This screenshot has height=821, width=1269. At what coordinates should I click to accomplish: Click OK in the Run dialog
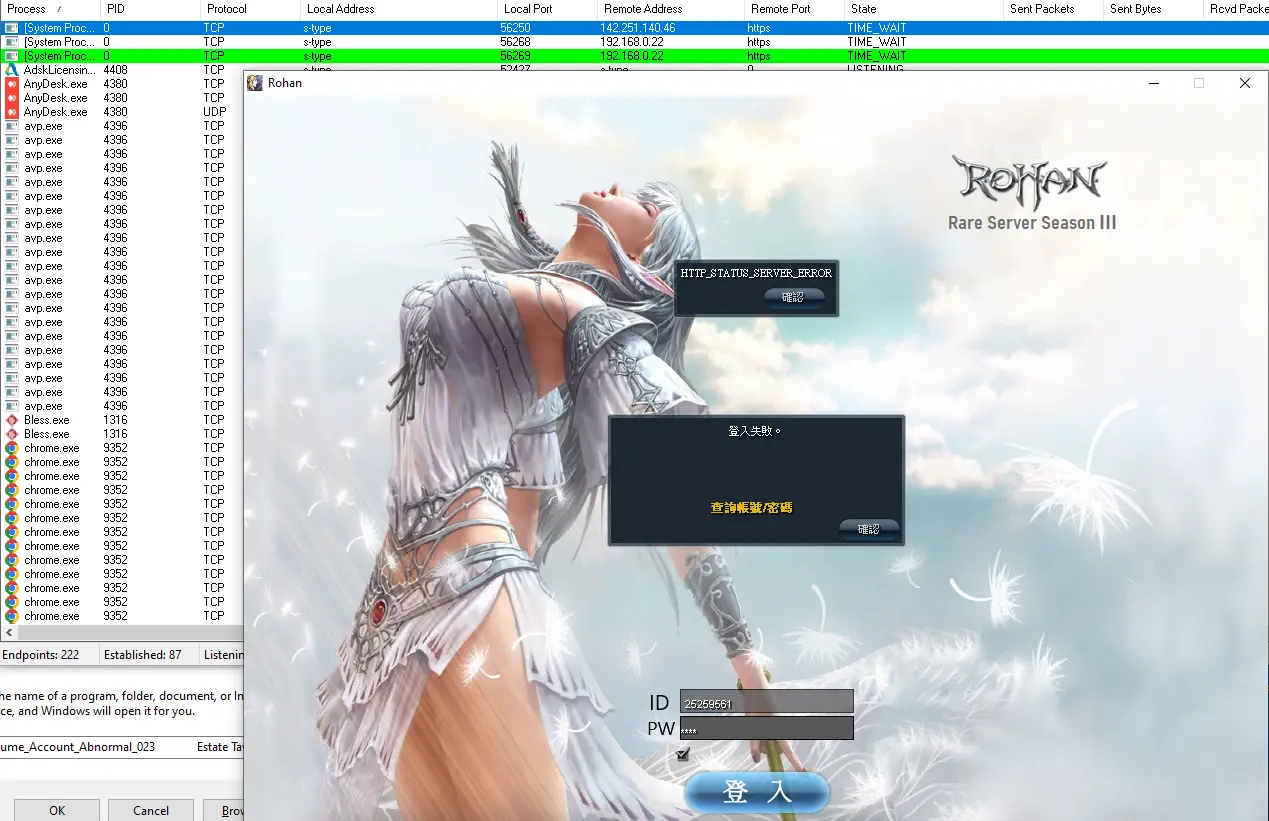click(57, 810)
